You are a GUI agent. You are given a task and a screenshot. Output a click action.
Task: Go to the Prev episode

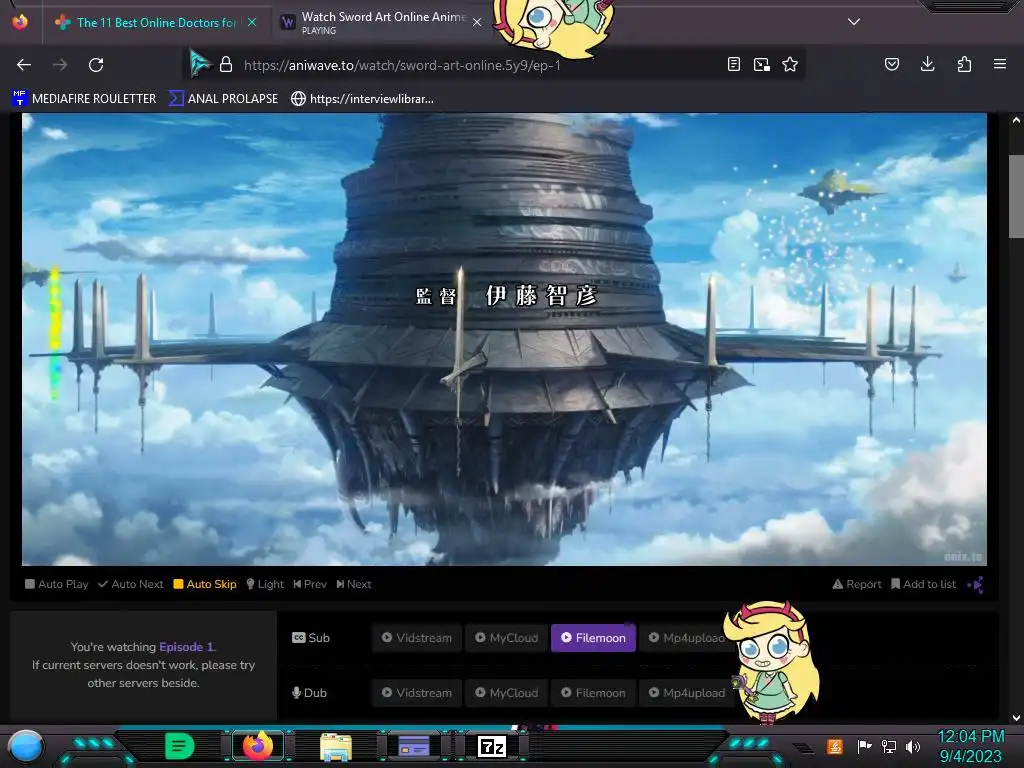point(310,584)
